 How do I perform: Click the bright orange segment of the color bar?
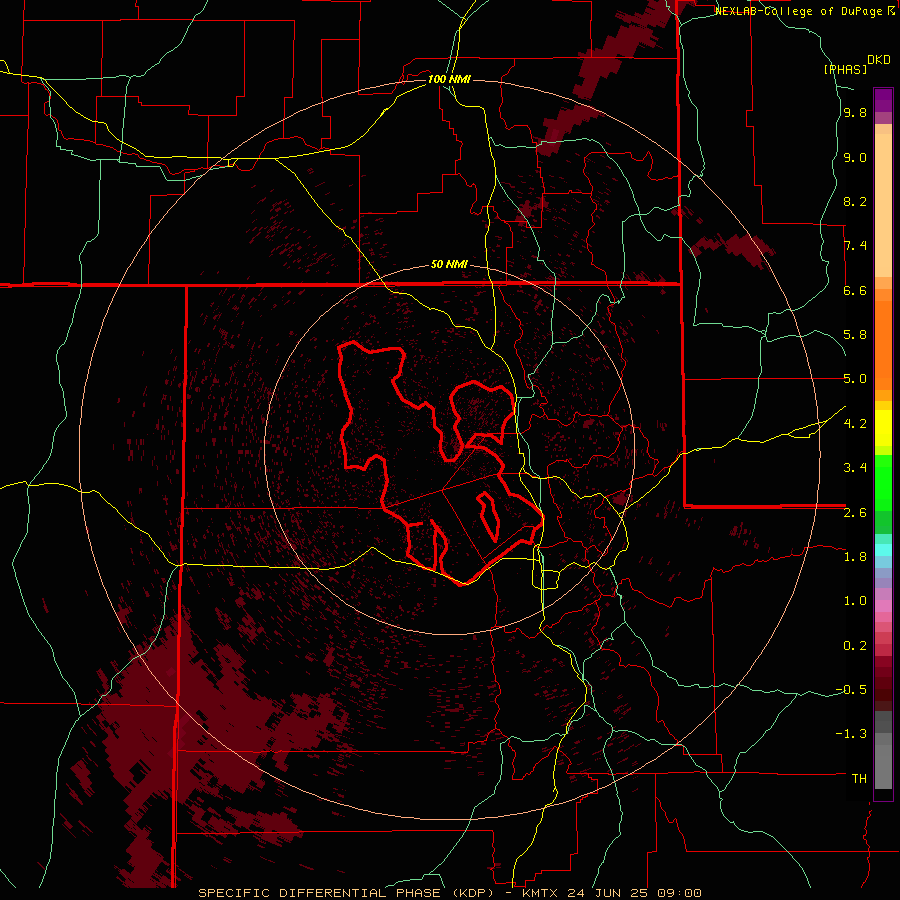pos(883,345)
